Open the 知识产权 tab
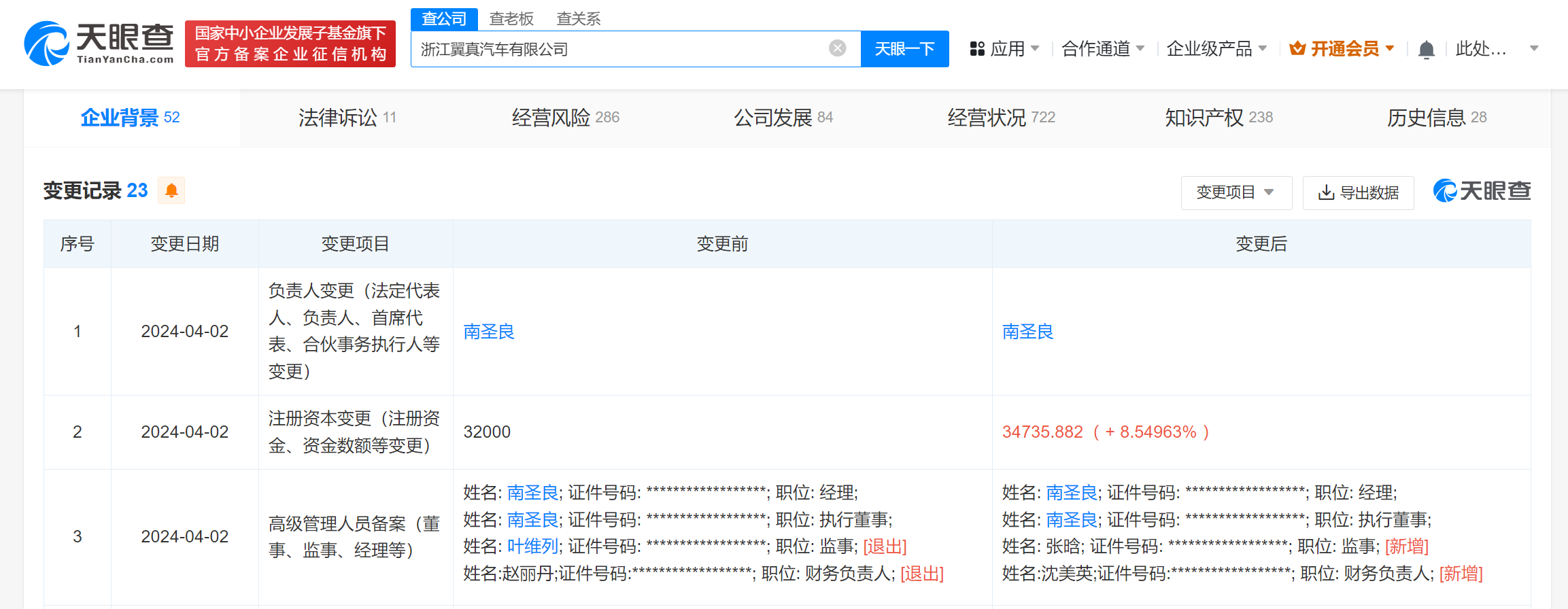 click(x=1218, y=118)
